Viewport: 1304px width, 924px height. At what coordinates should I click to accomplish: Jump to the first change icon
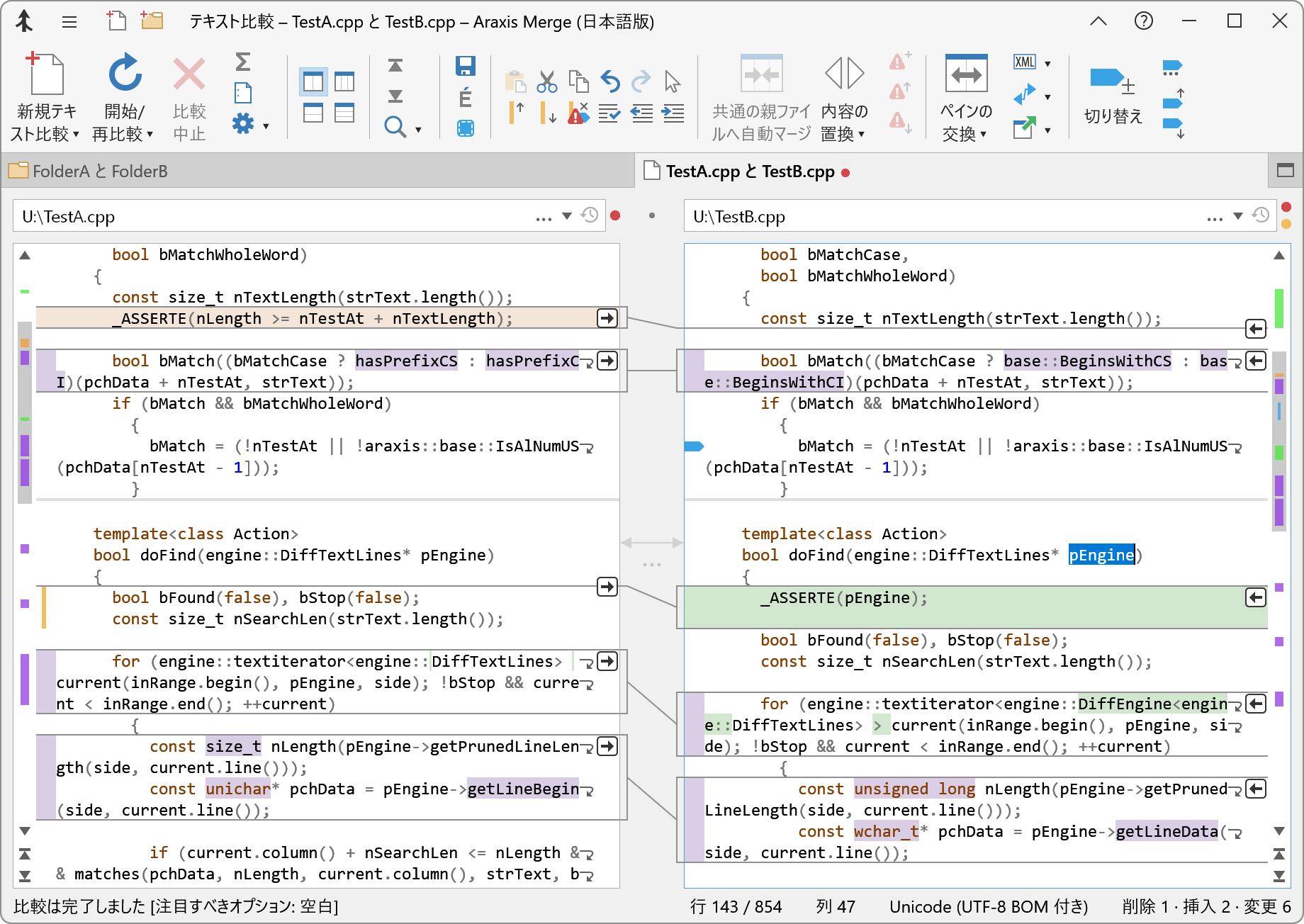395,66
